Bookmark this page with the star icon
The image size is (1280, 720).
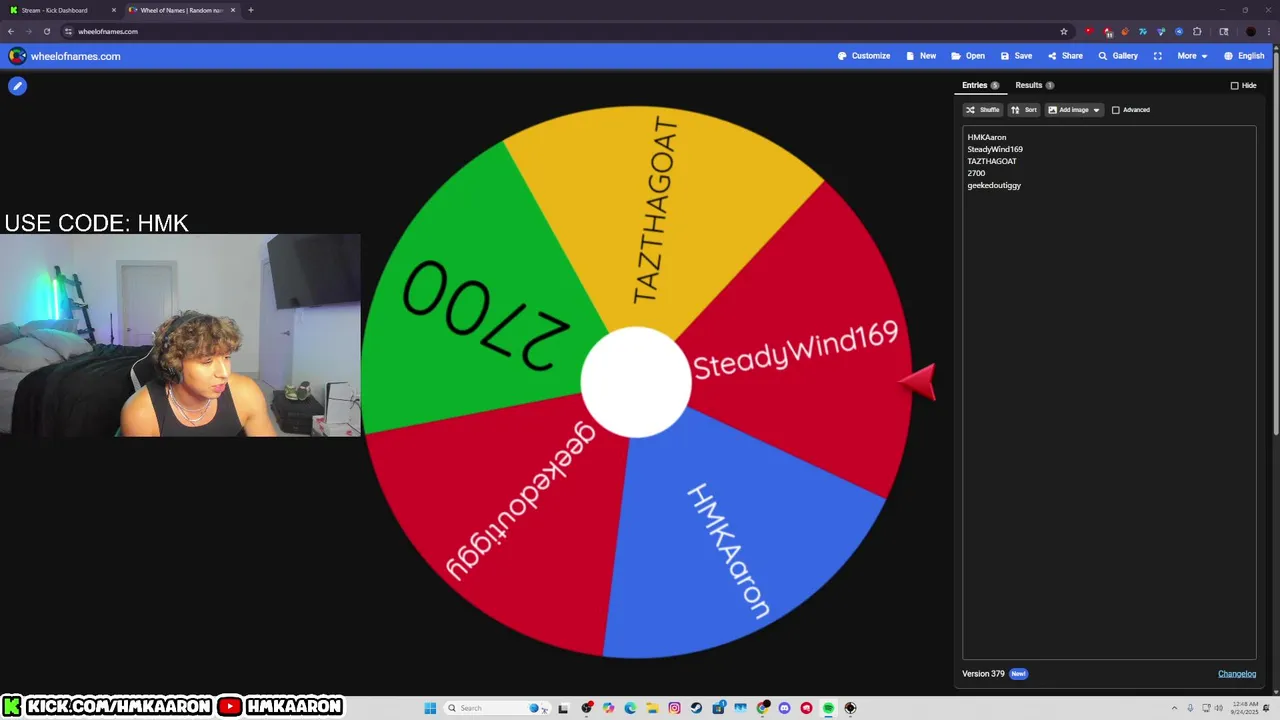click(1064, 31)
